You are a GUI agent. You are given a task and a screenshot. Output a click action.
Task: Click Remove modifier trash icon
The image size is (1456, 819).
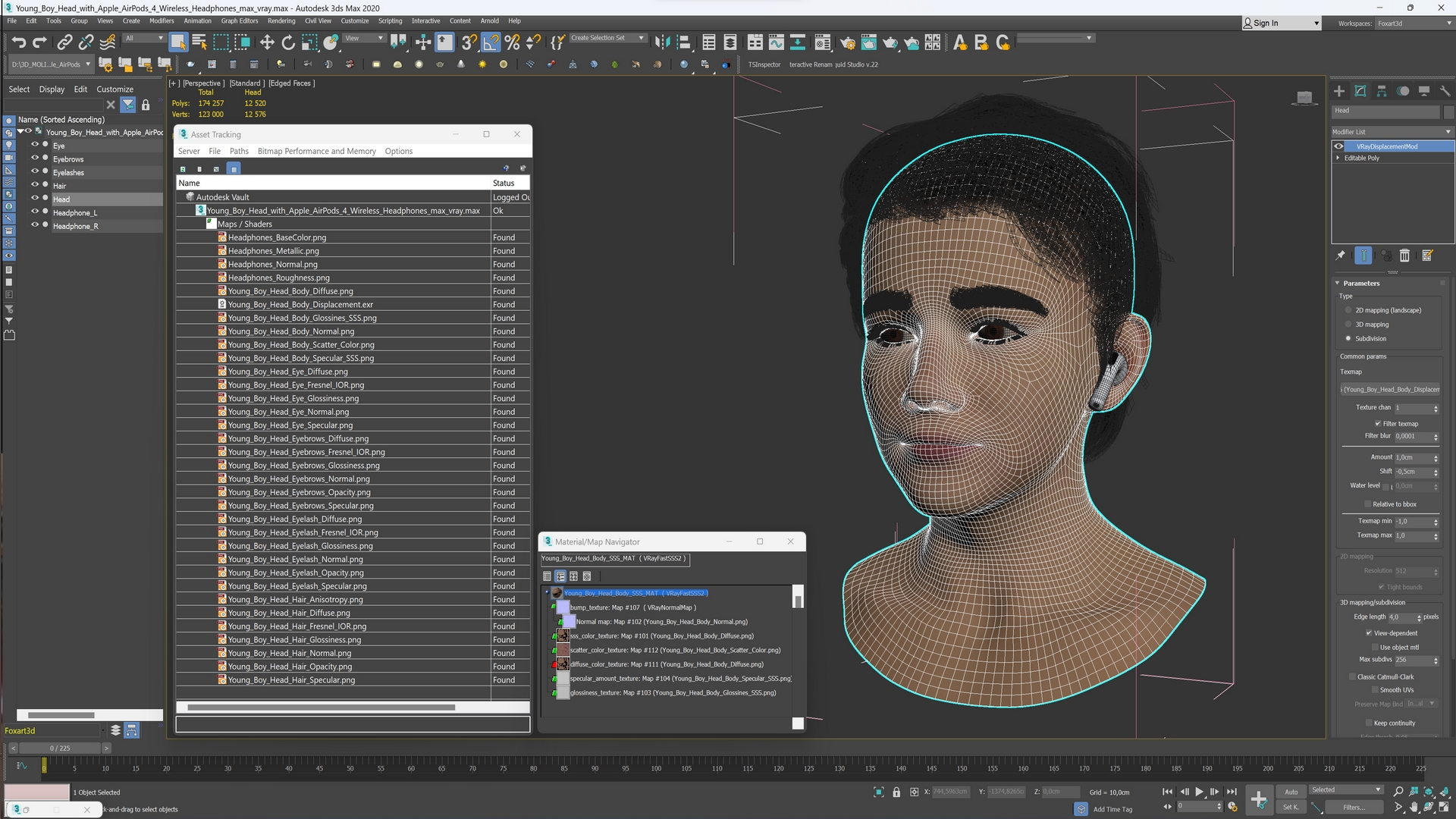coord(1404,256)
